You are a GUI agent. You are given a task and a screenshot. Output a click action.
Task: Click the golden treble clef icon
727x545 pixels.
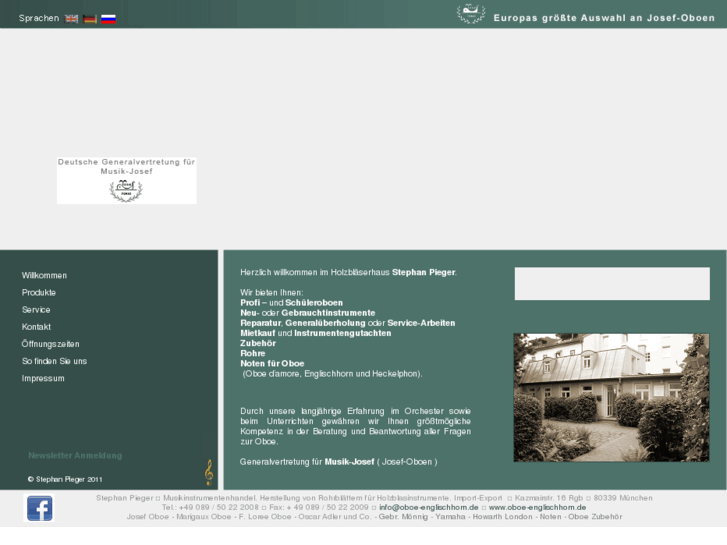click(209, 472)
